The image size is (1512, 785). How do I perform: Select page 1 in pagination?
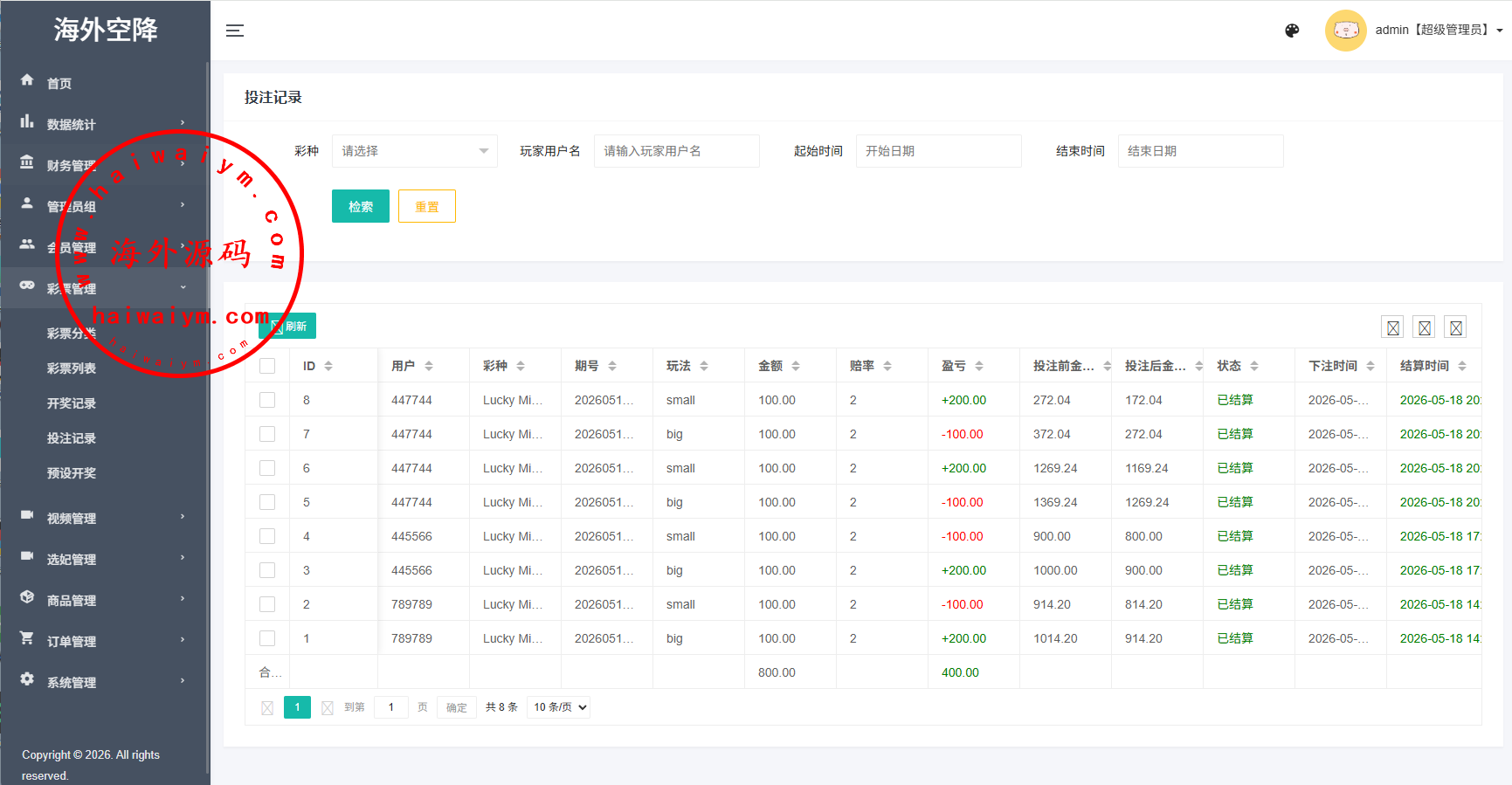click(297, 707)
